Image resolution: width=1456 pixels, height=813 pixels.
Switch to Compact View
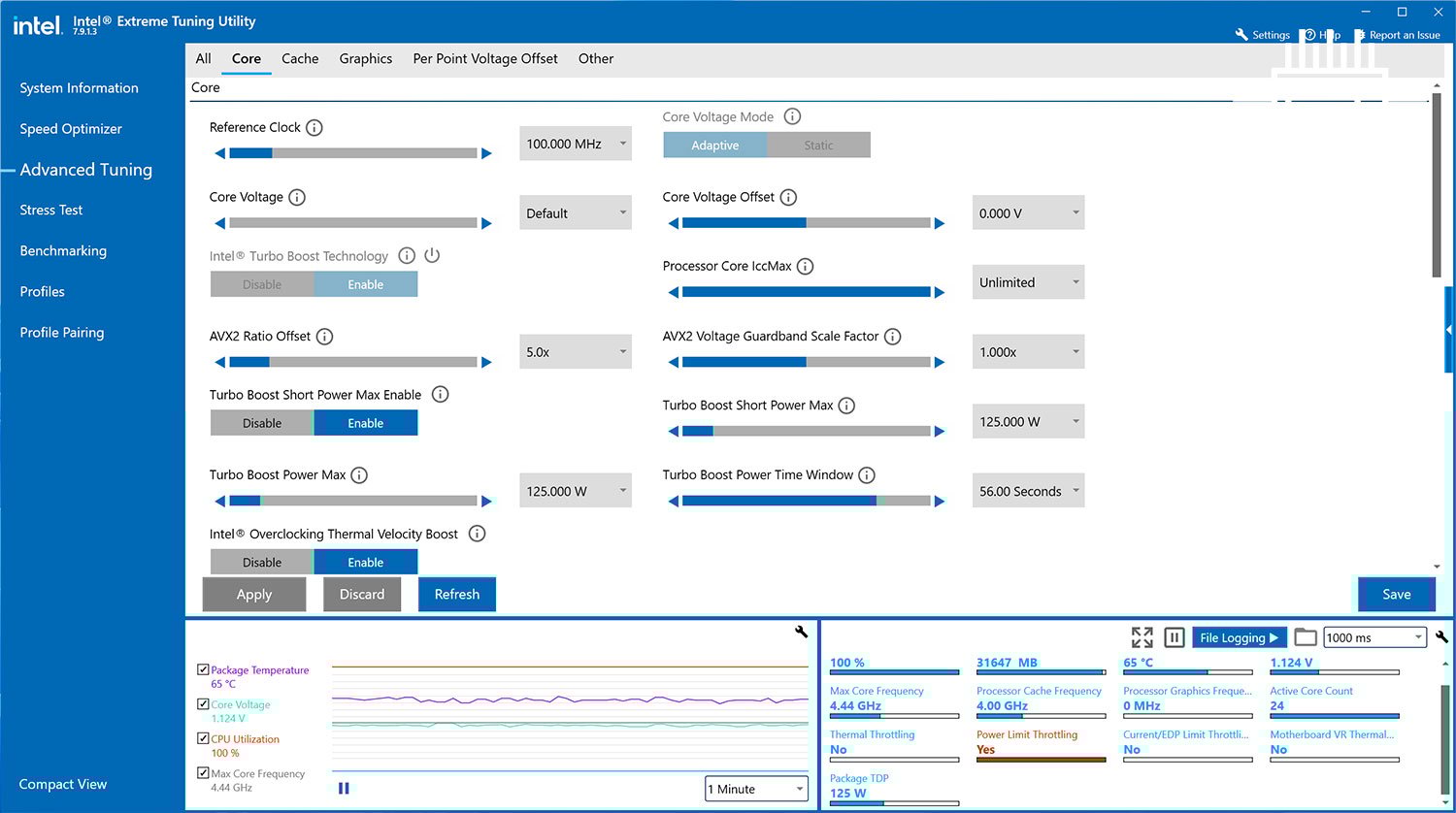63,784
